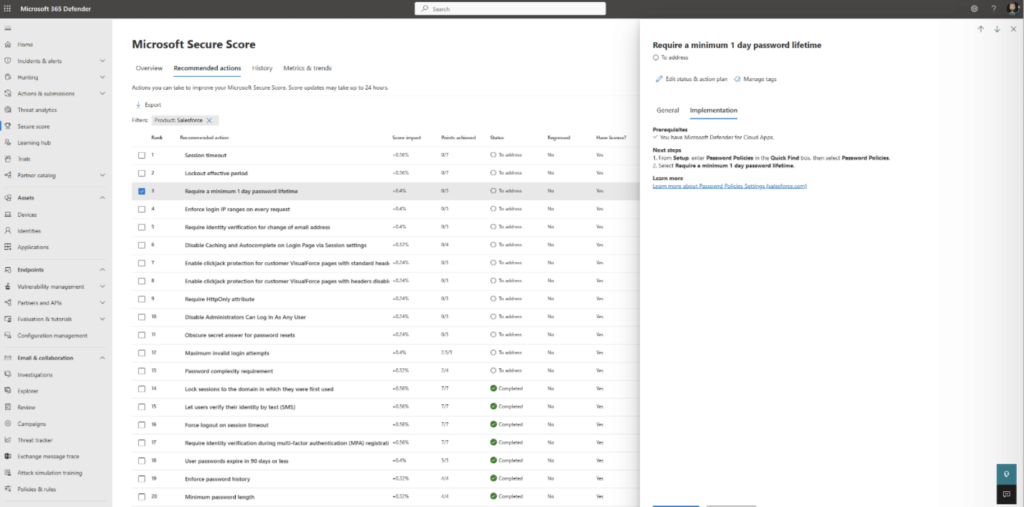The height and width of the screenshot is (507, 1024).
Task: Check Require HttpOnly attribute row checkbox
Action: pyautogui.click(x=142, y=299)
